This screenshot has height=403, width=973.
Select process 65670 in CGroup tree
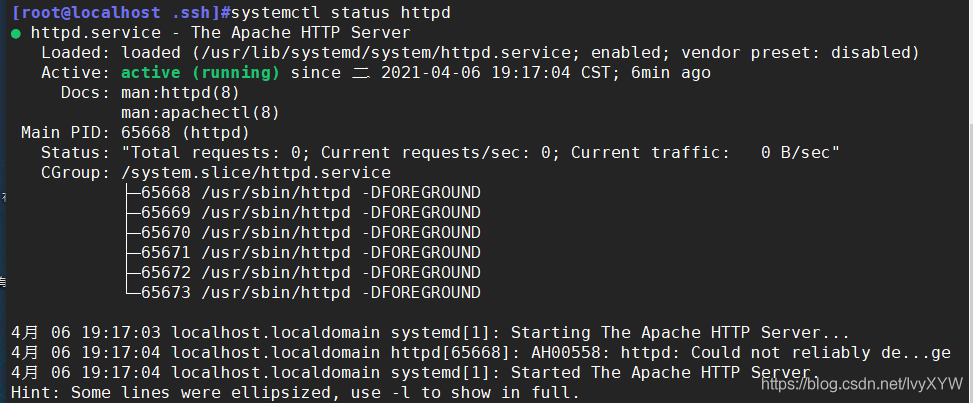[x=310, y=232]
